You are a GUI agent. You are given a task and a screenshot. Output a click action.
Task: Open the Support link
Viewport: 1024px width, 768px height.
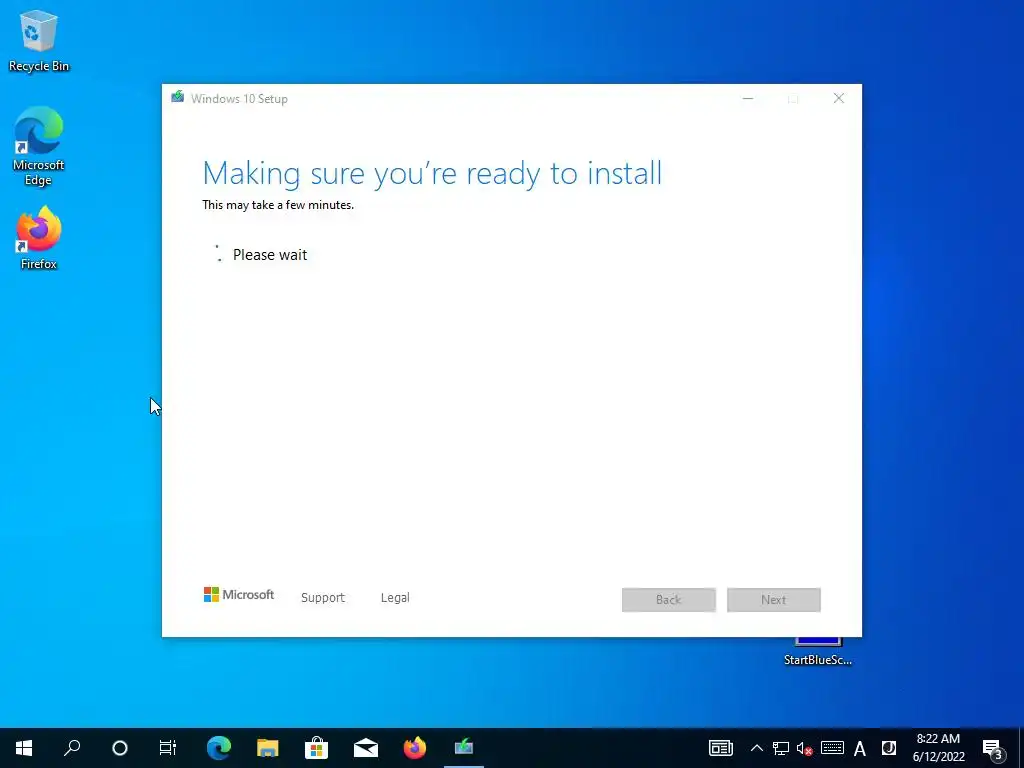click(x=323, y=598)
